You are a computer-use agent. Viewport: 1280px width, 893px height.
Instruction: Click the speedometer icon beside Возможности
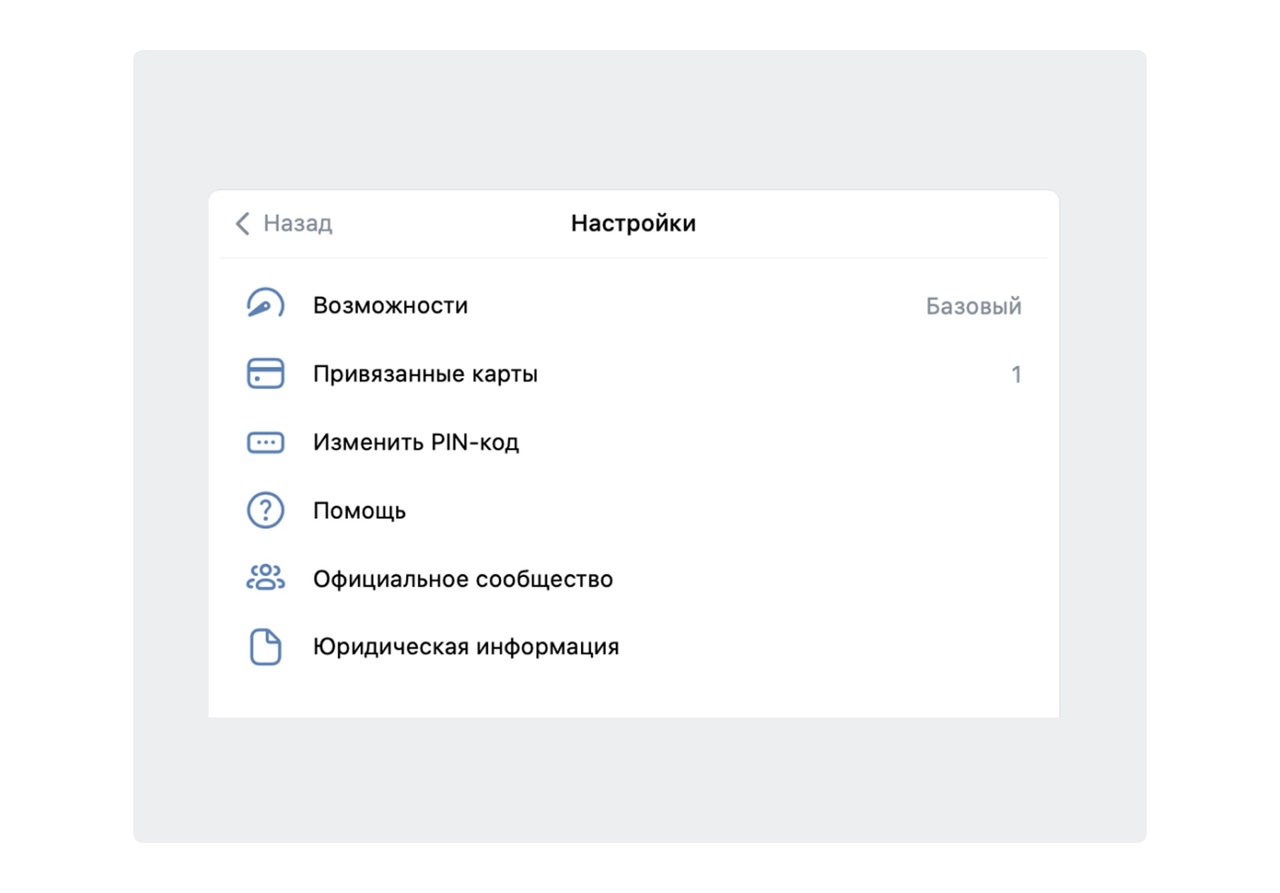265,304
